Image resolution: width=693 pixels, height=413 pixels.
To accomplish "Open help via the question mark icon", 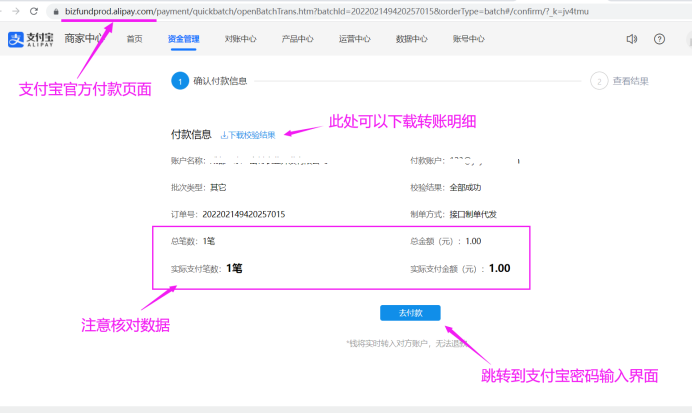I will click(x=659, y=40).
